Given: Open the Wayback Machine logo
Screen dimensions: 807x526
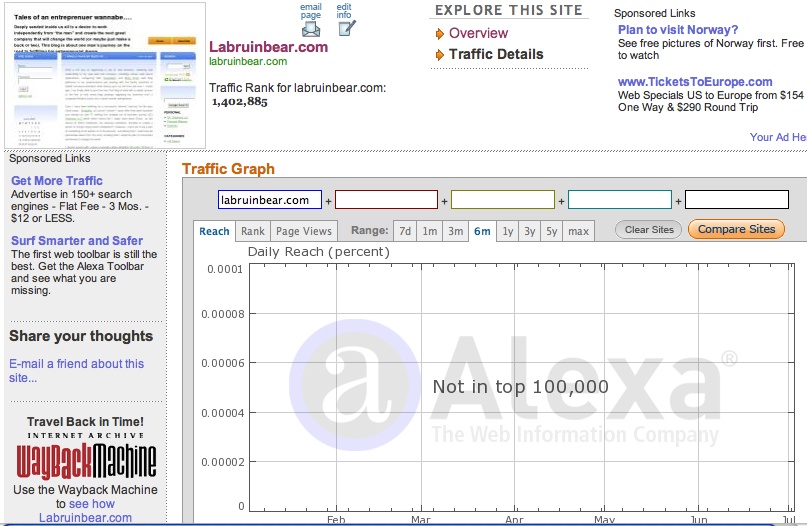Looking at the screenshot, I should pyautogui.click(x=86, y=461).
